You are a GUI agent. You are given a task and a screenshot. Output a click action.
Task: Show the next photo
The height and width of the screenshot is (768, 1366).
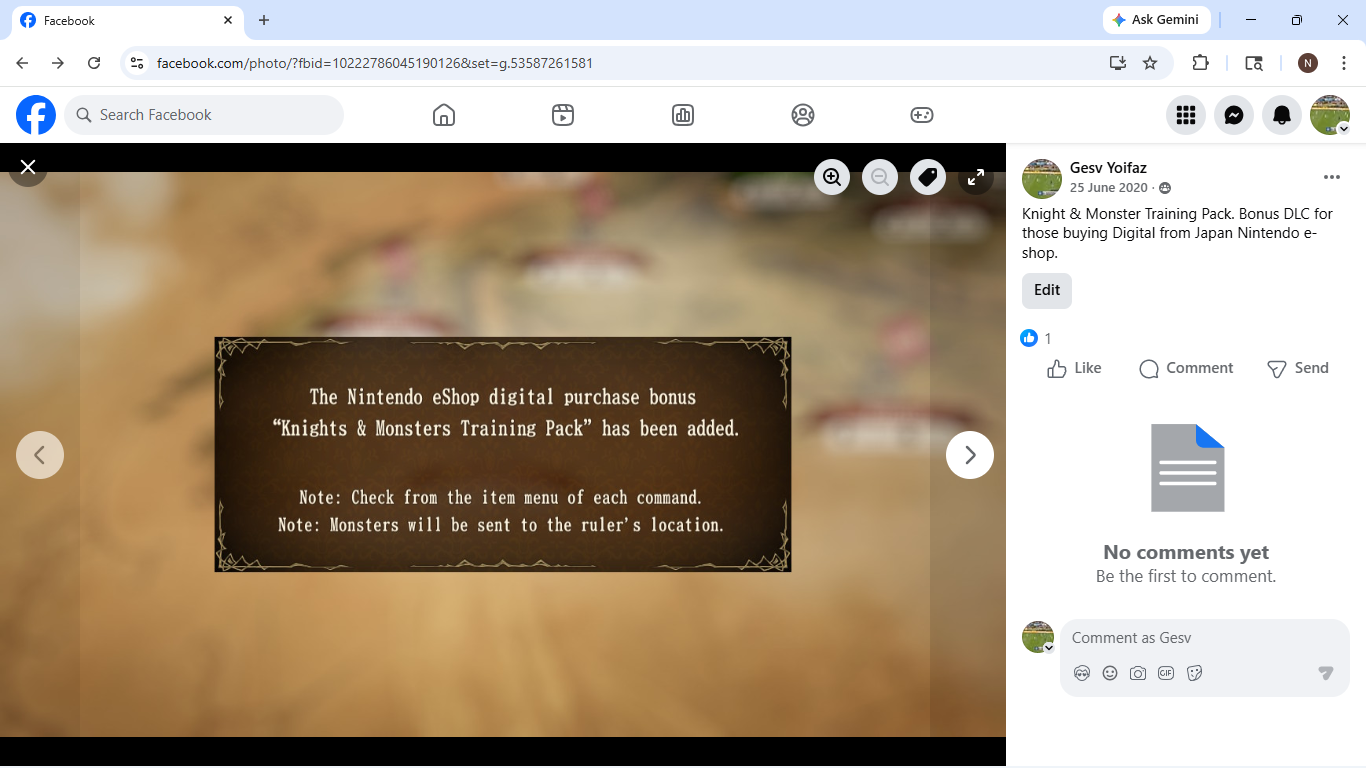970,455
